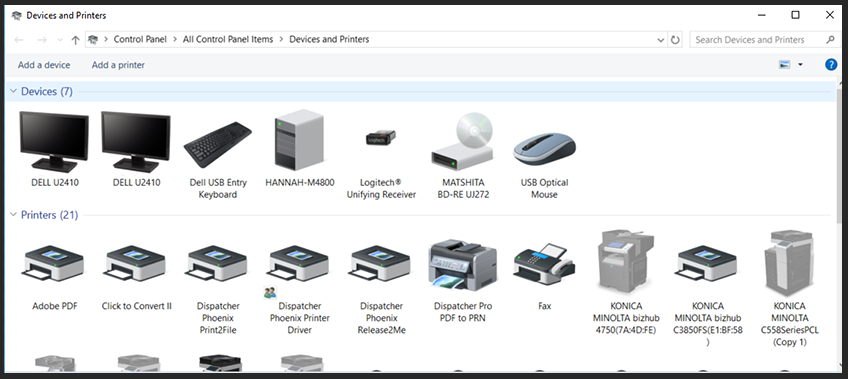
Task: Select KONICA MINOLTA bizhub 4750 printer
Action: pos(626,261)
